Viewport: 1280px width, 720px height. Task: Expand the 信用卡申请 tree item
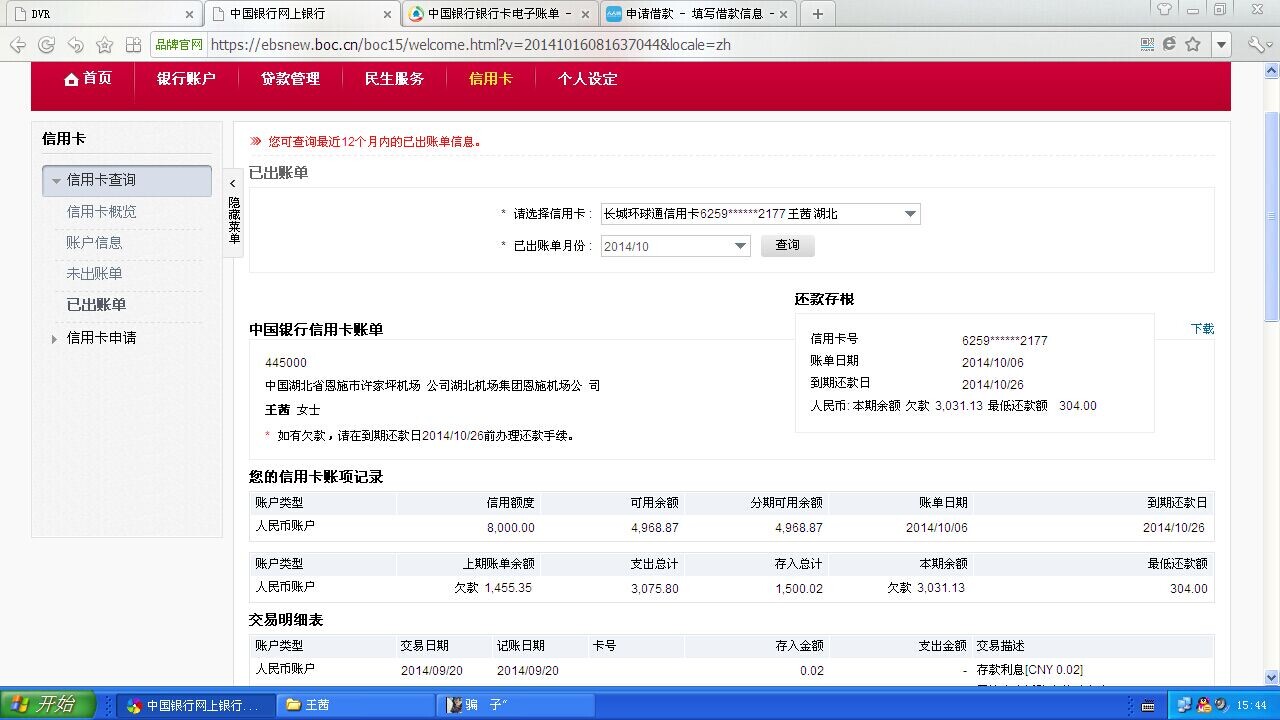pos(55,339)
